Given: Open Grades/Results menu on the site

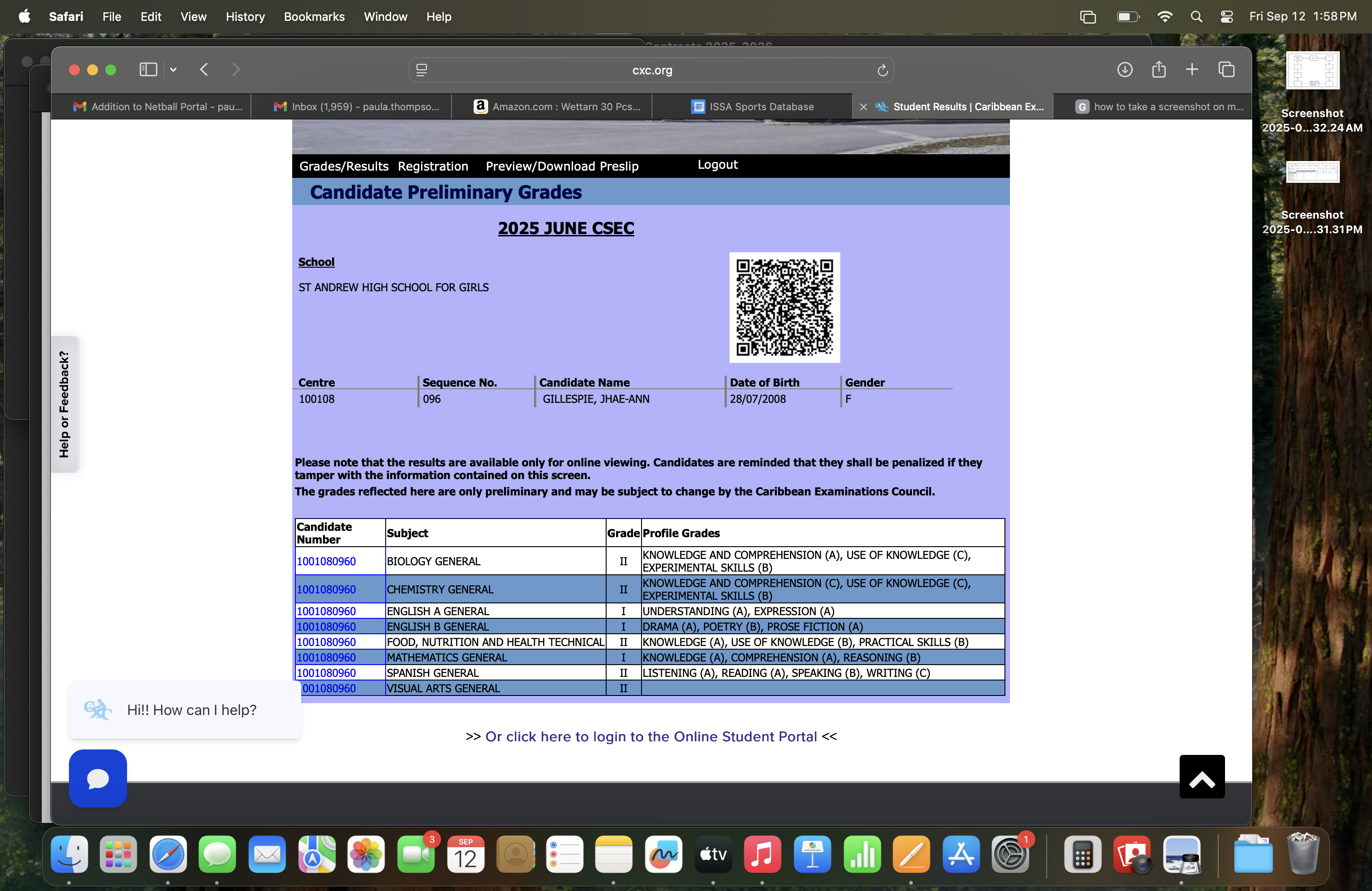Looking at the screenshot, I should coord(344,166).
